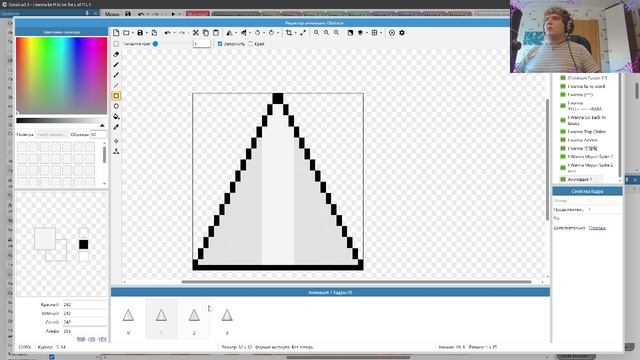Select 'Анимация 1' in animations list
This screenshot has height=360, width=640.
580,179
